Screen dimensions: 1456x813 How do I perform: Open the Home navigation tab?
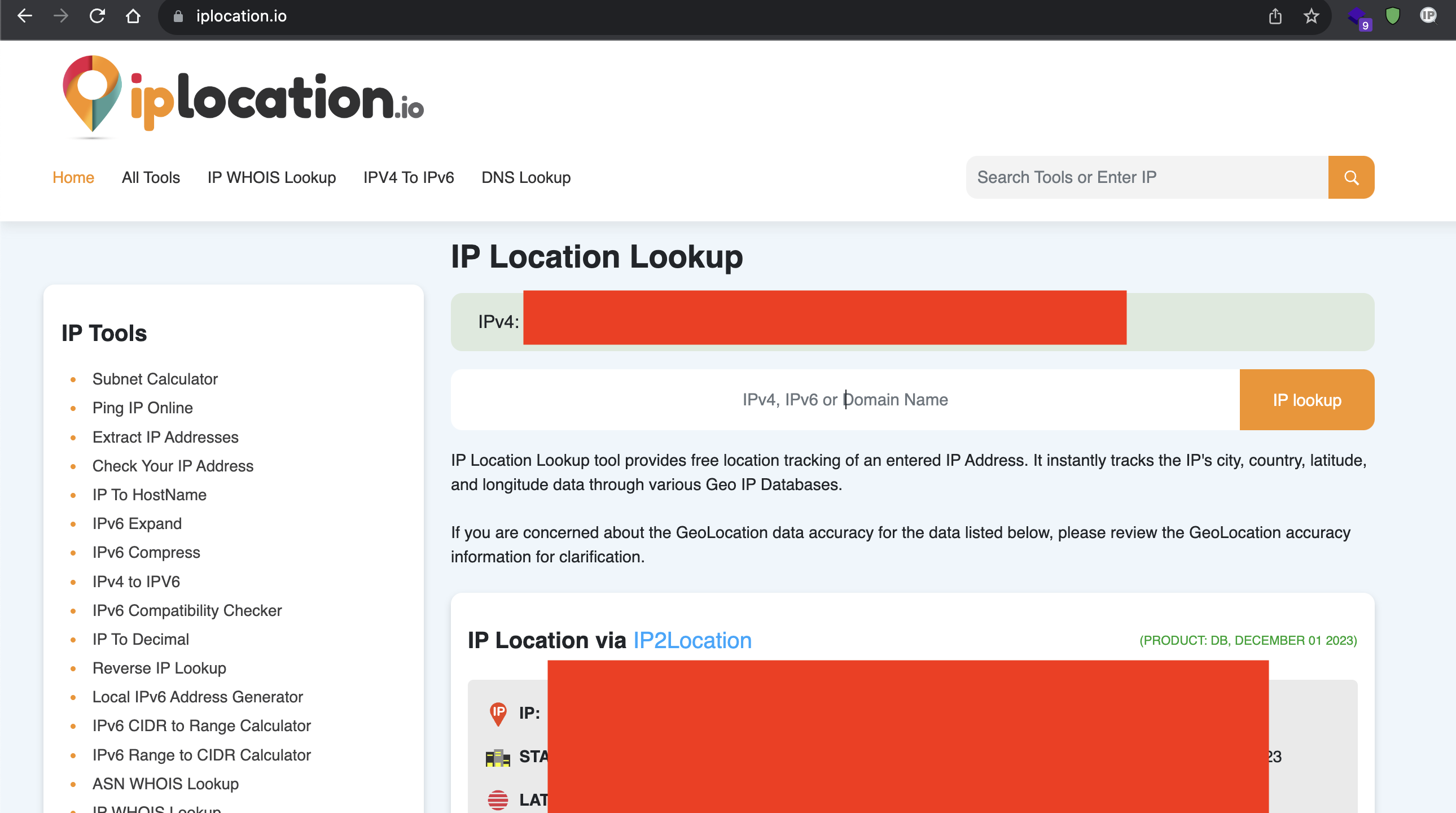pos(73,177)
